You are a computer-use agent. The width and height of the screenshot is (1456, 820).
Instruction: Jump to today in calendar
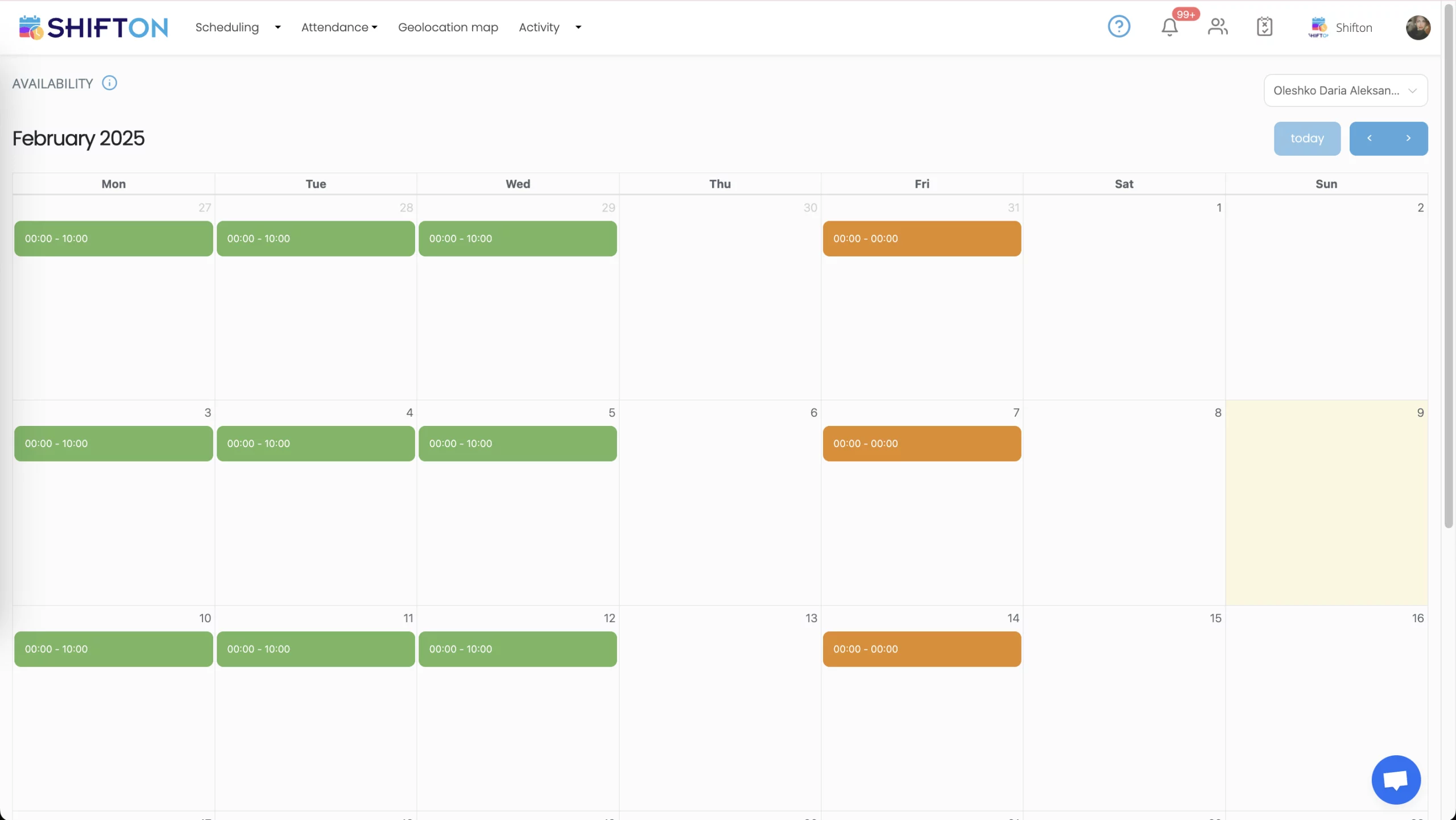point(1307,138)
